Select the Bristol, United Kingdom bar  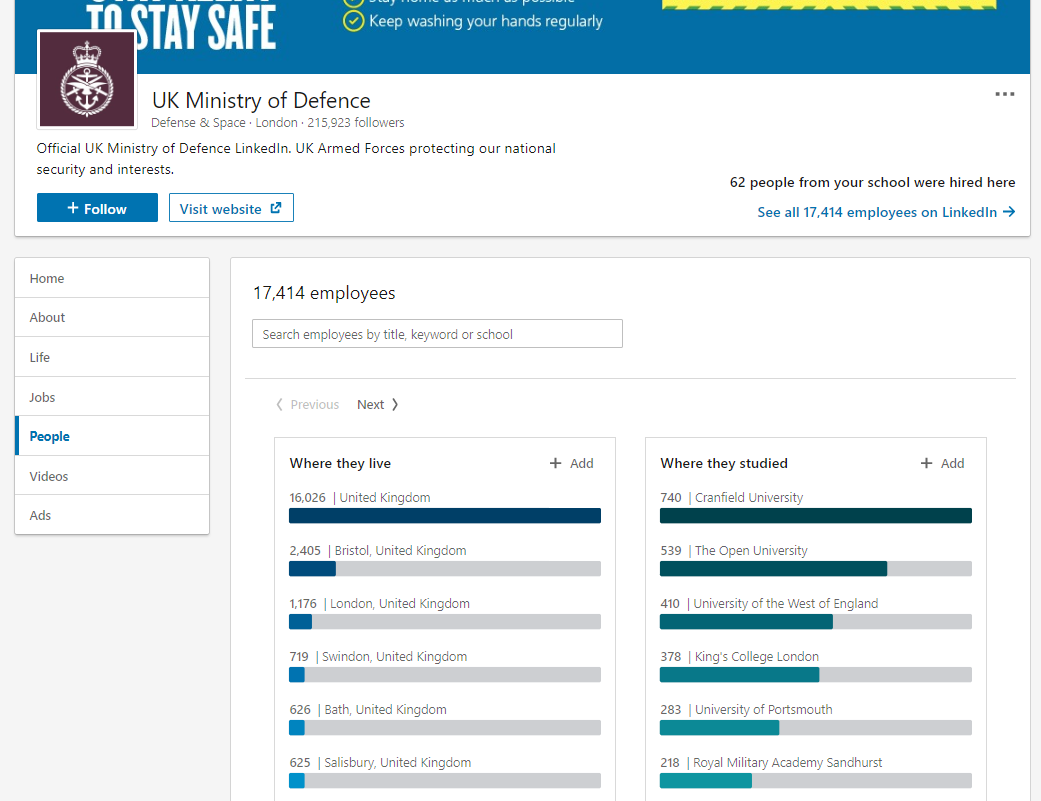[x=445, y=569]
